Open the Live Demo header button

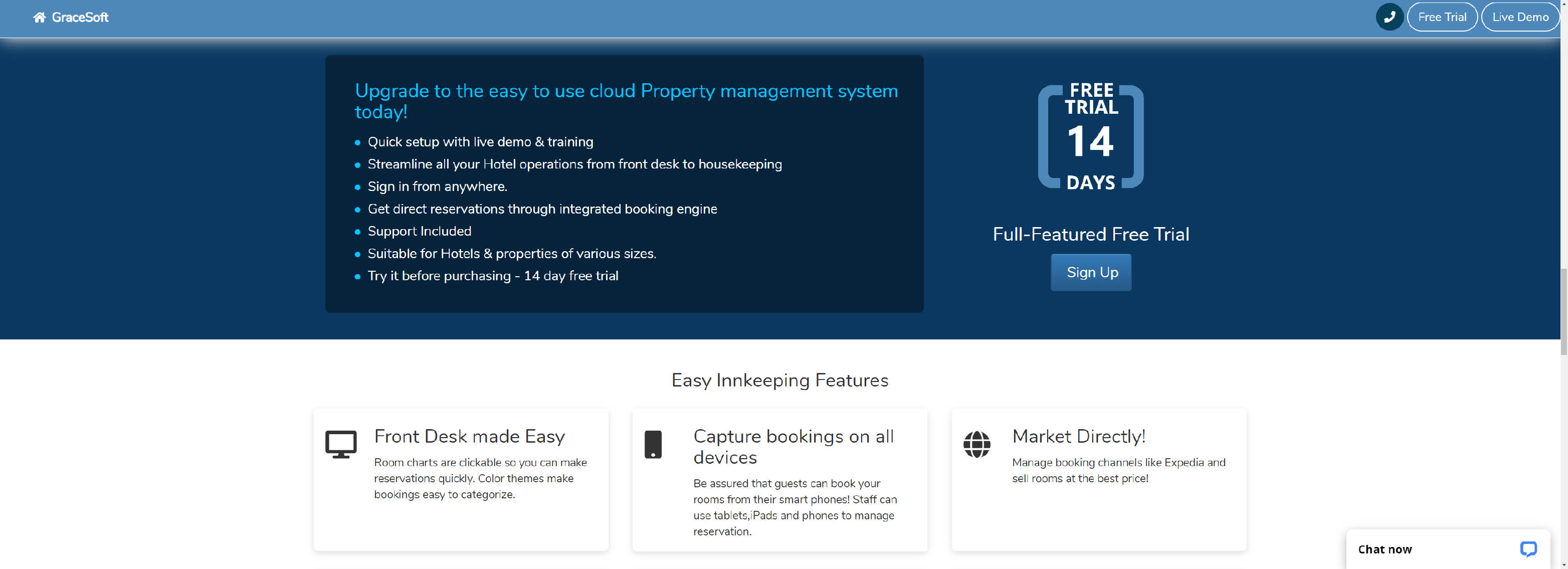click(x=1520, y=17)
